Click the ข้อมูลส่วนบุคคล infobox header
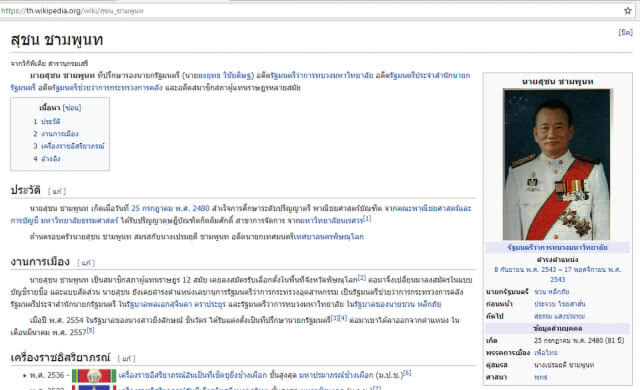640x390 pixels. (558, 328)
